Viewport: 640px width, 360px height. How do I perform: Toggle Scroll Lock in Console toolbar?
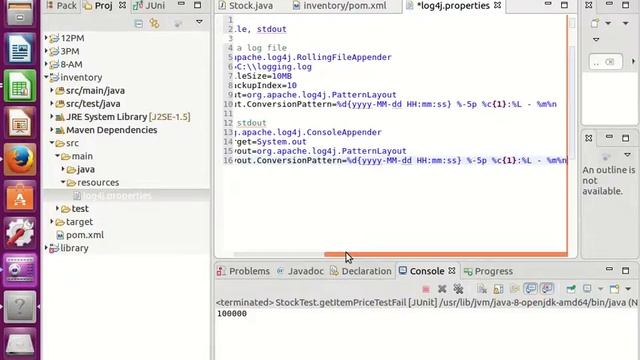498,289
